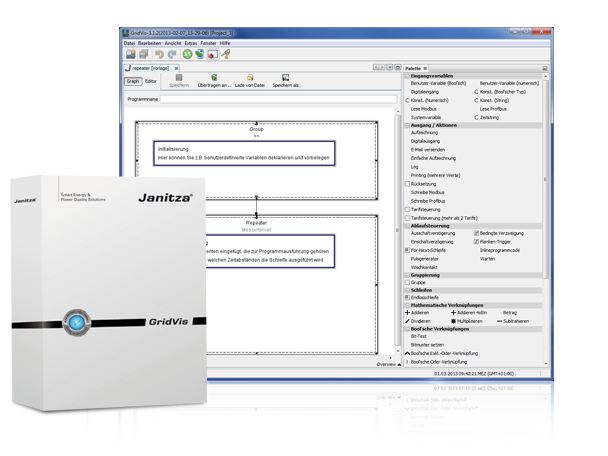Click the Speichern save icon
This screenshot has width=608, height=456.
179,77
